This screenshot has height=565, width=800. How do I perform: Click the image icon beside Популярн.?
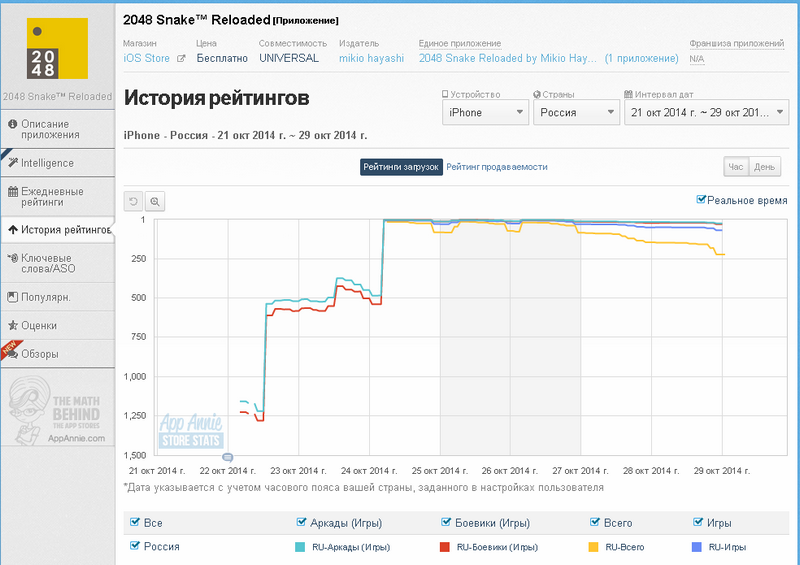pos(13,297)
